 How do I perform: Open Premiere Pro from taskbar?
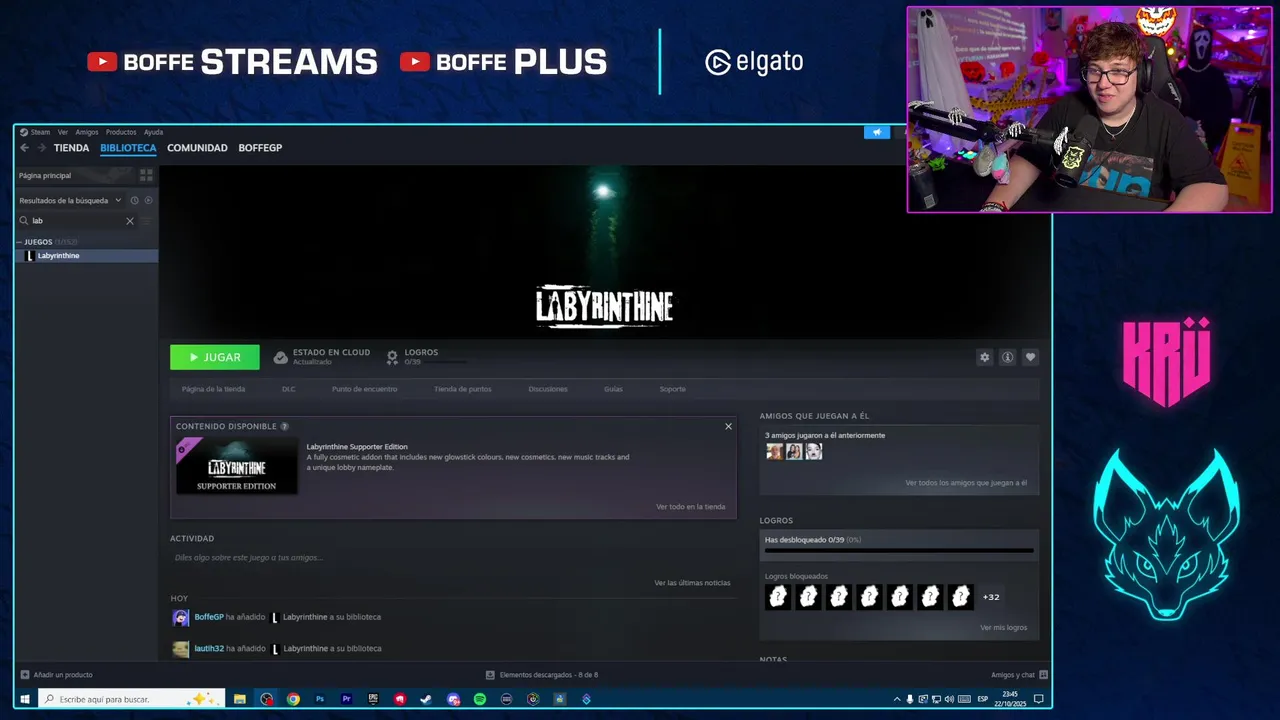(347, 699)
